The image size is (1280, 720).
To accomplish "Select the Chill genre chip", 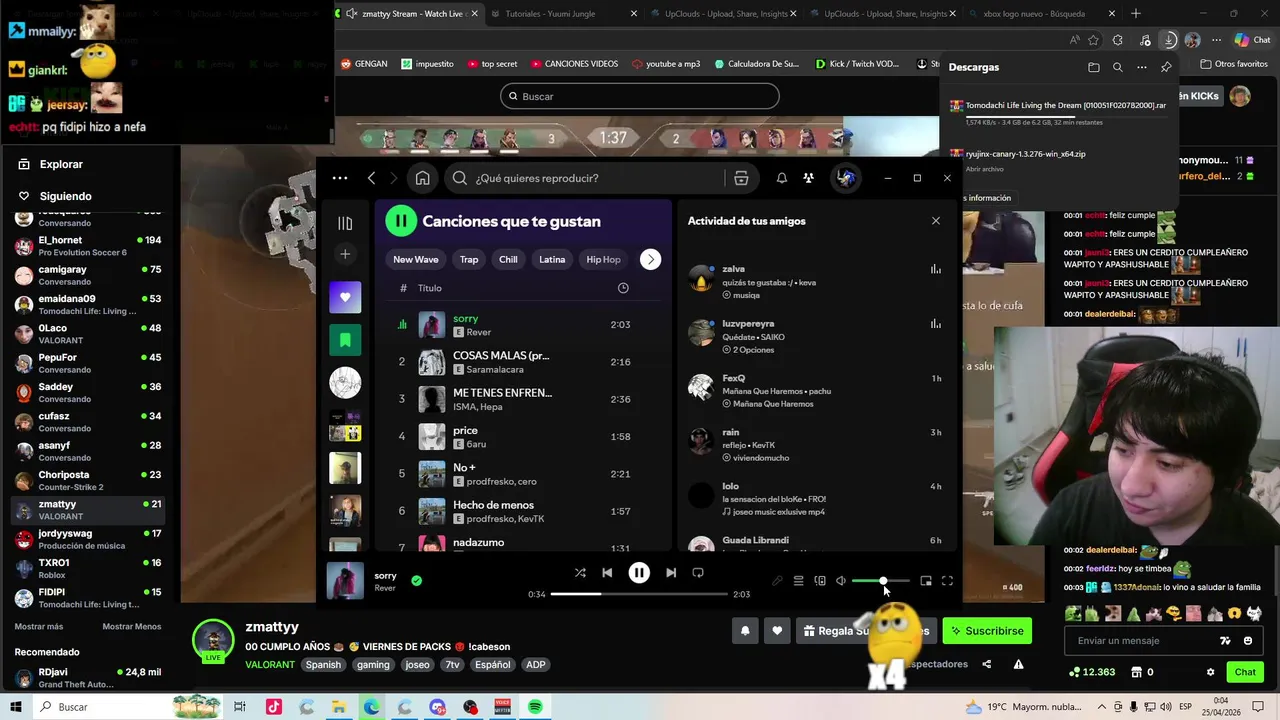I will [x=508, y=259].
